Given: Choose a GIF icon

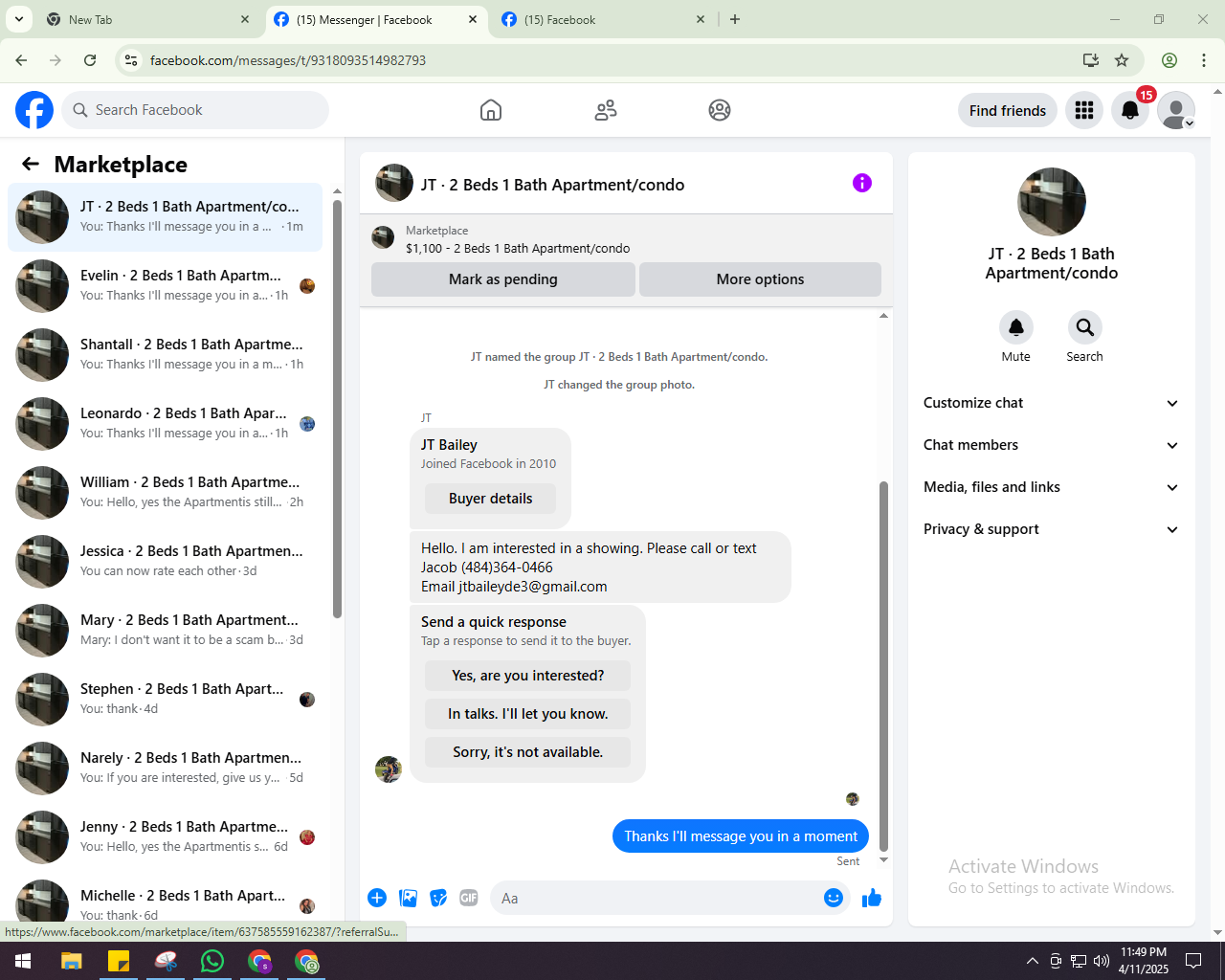Looking at the screenshot, I should point(469,898).
